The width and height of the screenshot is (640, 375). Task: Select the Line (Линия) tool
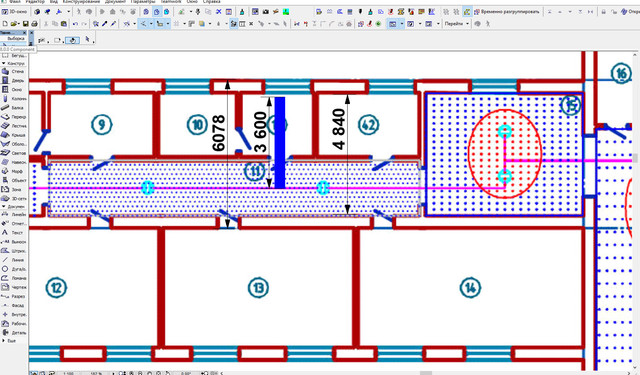point(13,260)
